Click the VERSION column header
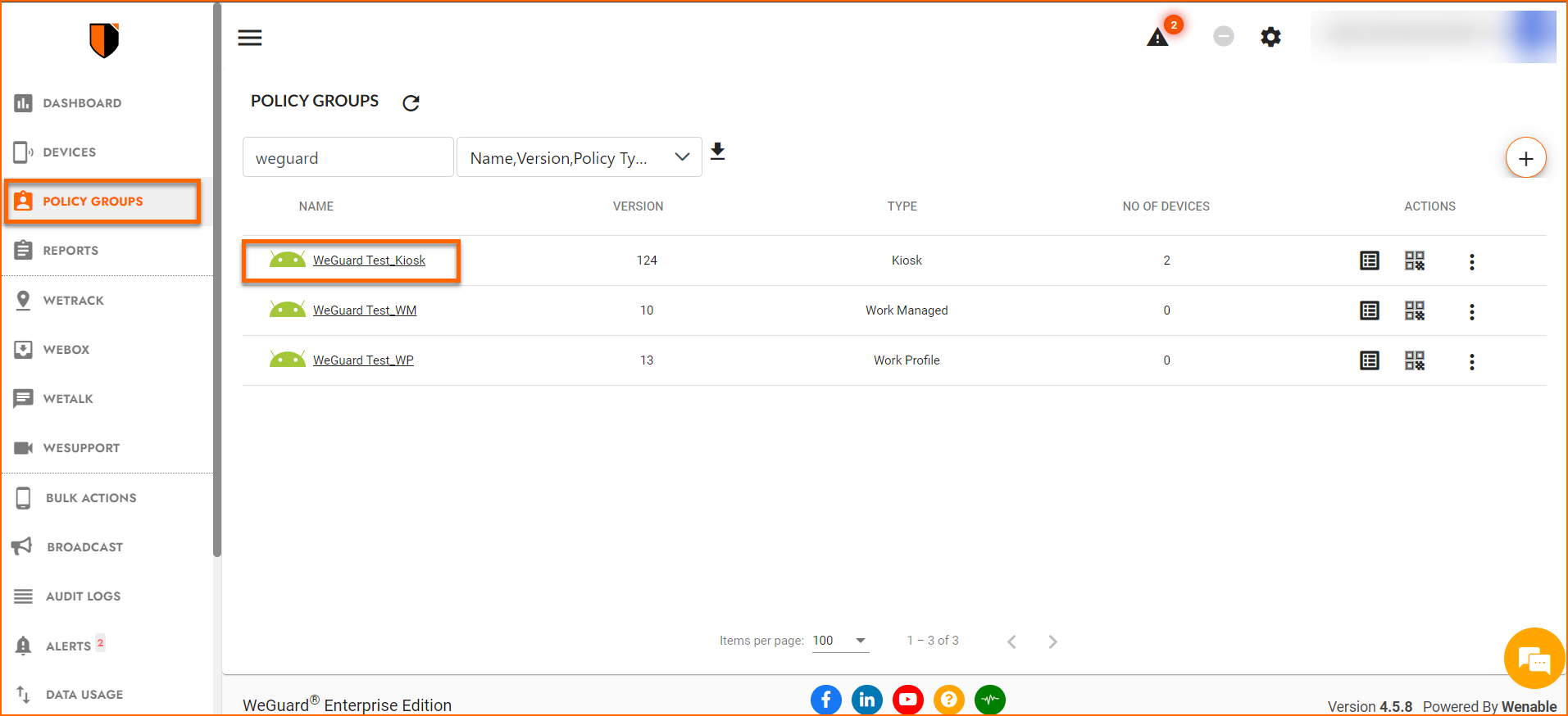The width and height of the screenshot is (1568, 716). [639, 206]
